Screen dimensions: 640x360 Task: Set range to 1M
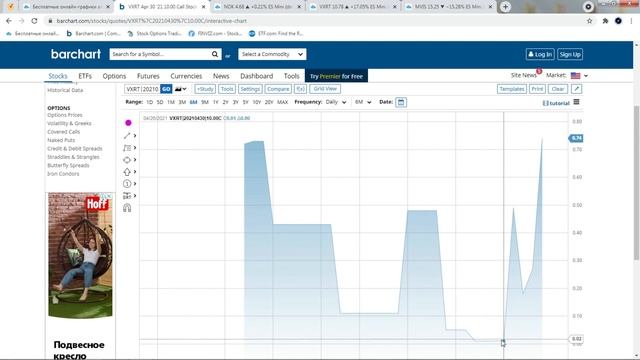click(x=171, y=102)
